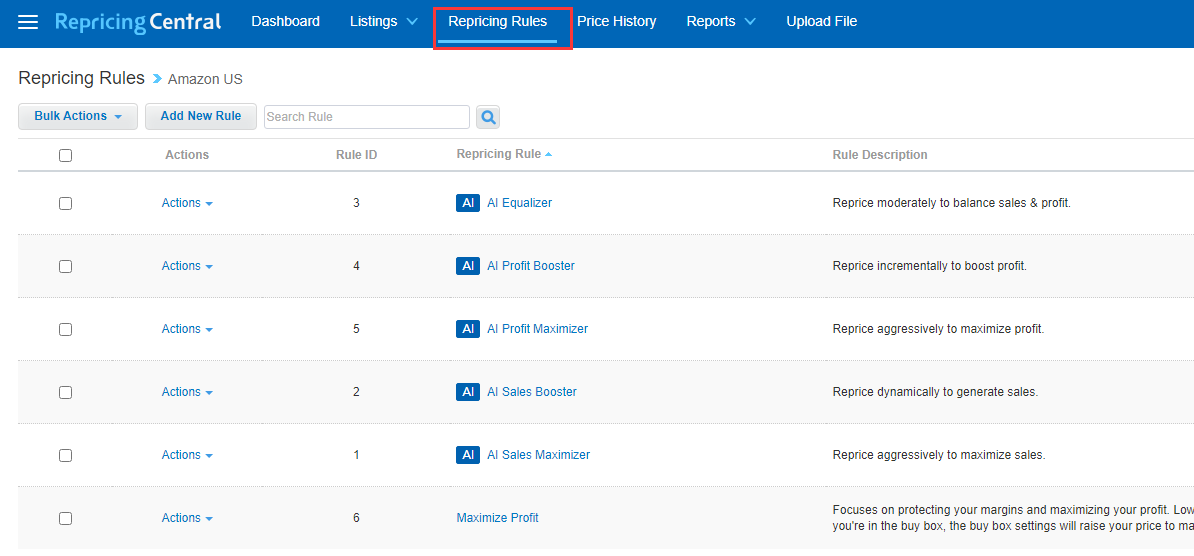This screenshot has width=1194, height=556.
Task: Open Actions dropdown for AI Equalizer
Action: [187, 203]
